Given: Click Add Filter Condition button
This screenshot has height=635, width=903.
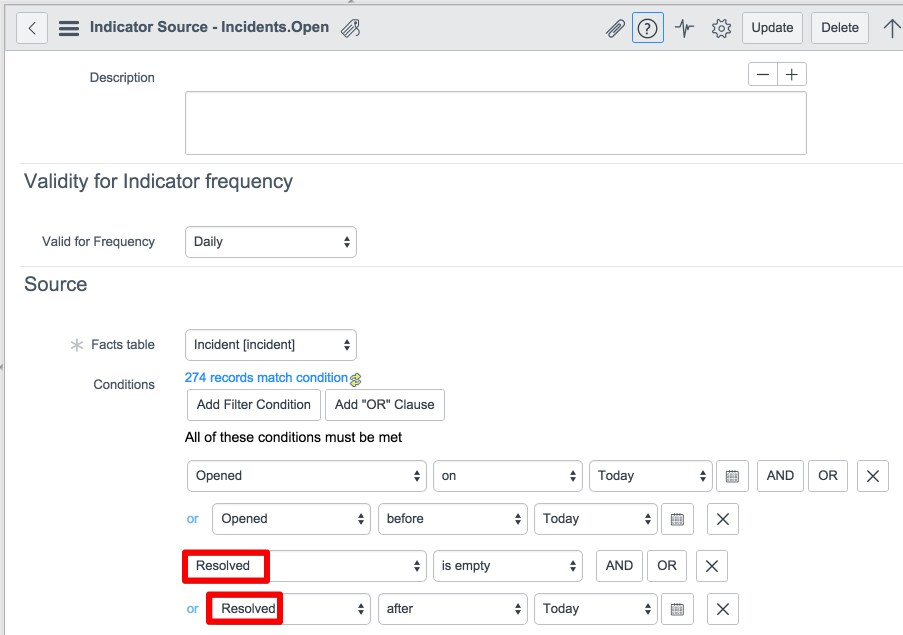Looking at the screenshot, I should tap(253, 405).
